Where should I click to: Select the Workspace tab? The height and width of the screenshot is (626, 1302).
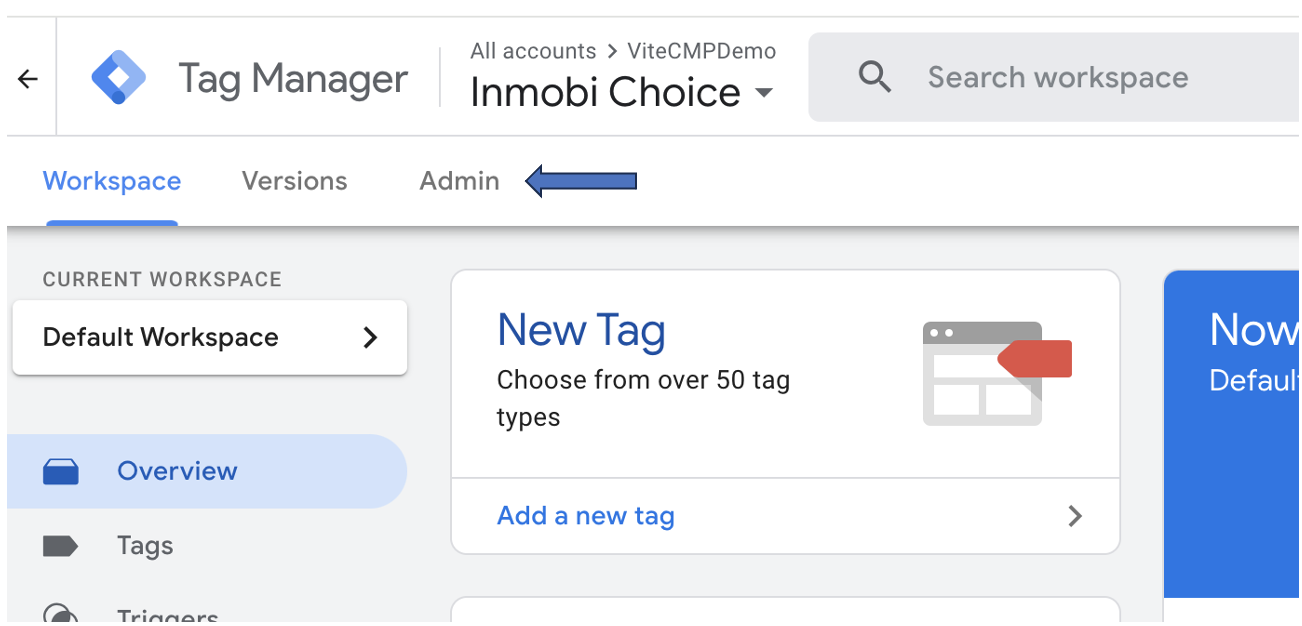[112, 181]
